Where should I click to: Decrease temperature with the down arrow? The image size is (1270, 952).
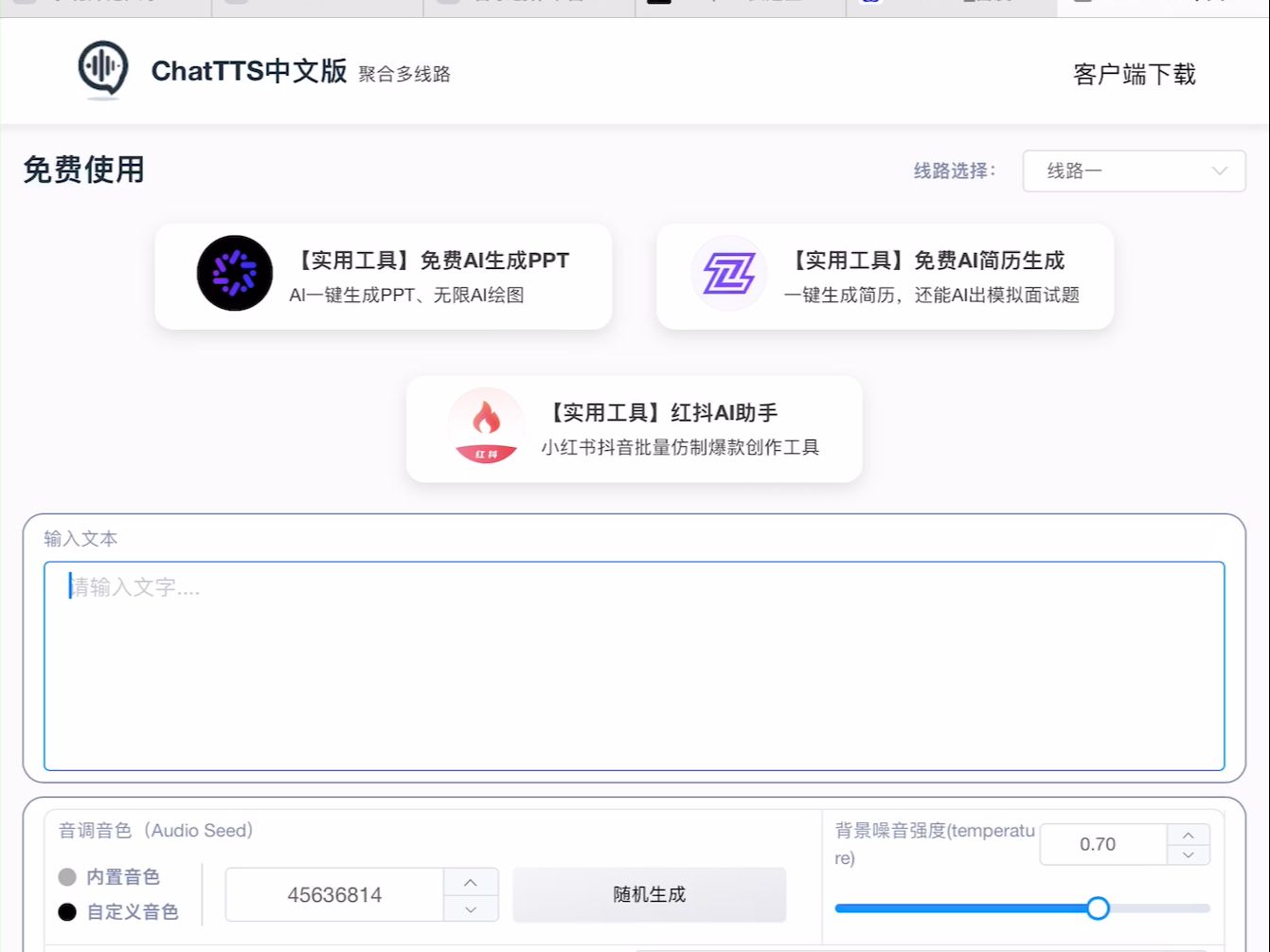tap(1189, 854)
